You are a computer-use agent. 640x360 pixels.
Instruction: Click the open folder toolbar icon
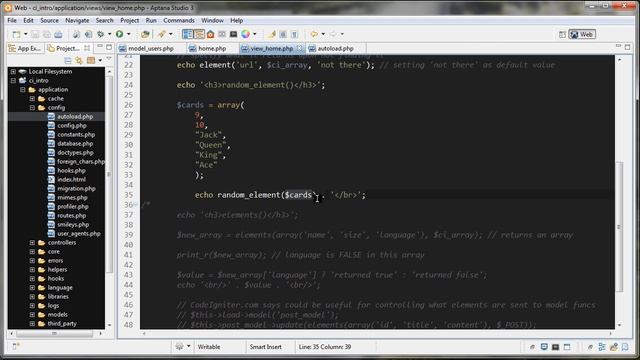pyautogui.click(x=145, y=34)
